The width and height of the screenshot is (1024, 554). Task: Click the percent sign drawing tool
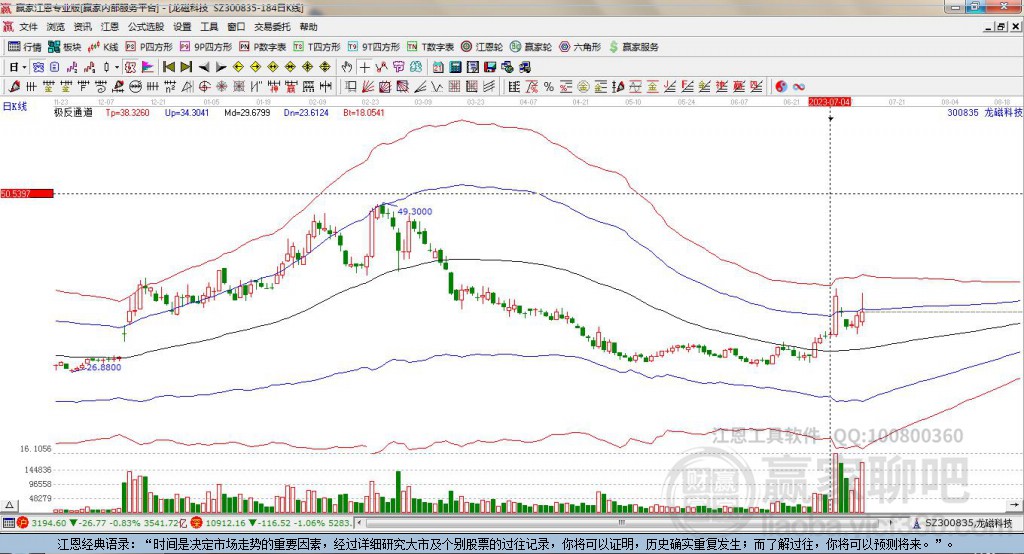[x=548, y=86]
